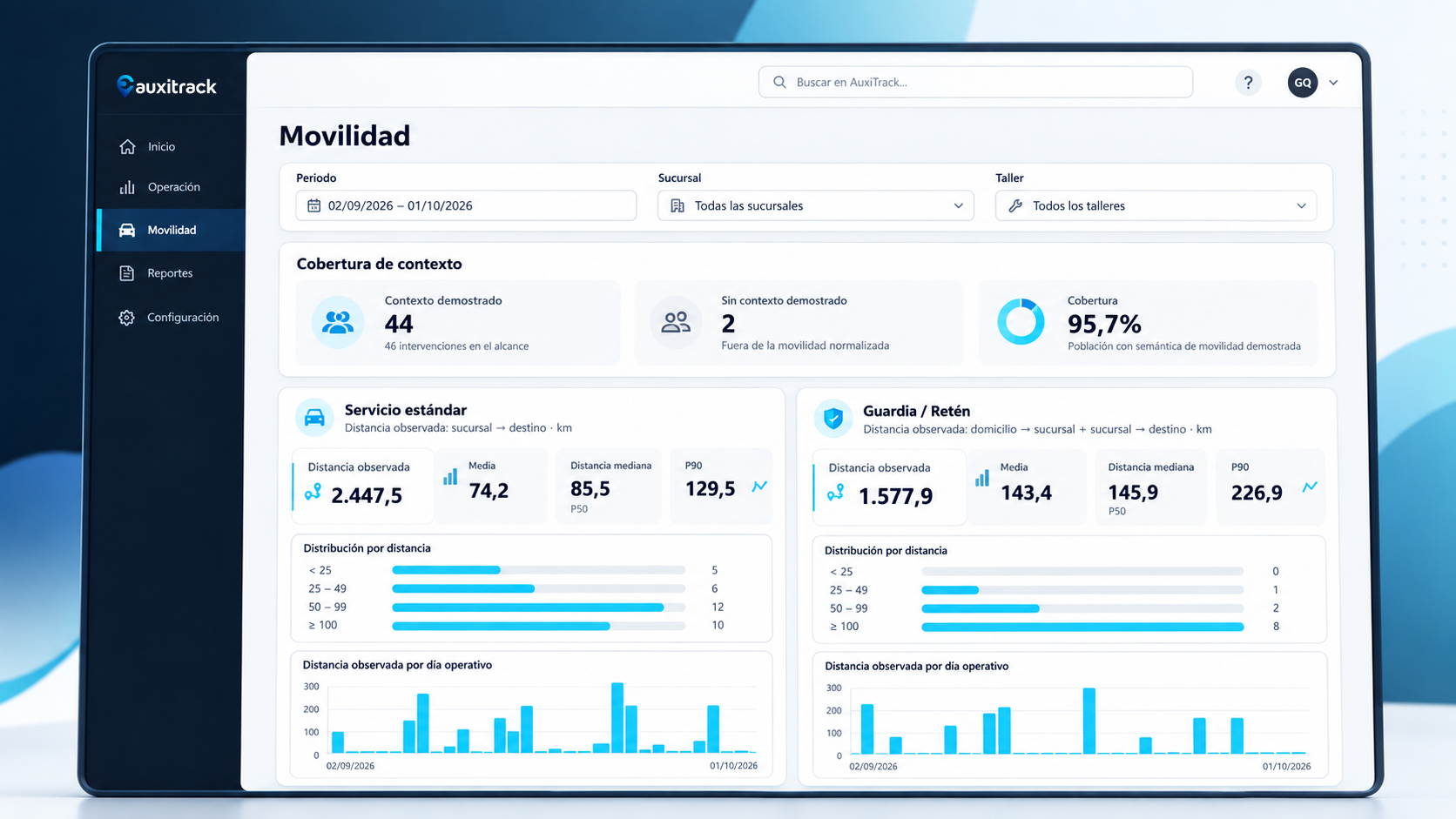Click the Configuración gear icon

click(127, 318)
